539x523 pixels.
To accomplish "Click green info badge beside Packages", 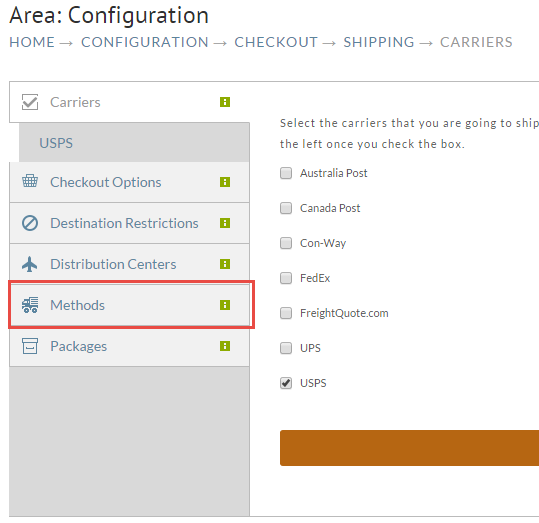I will click(225, 346).
